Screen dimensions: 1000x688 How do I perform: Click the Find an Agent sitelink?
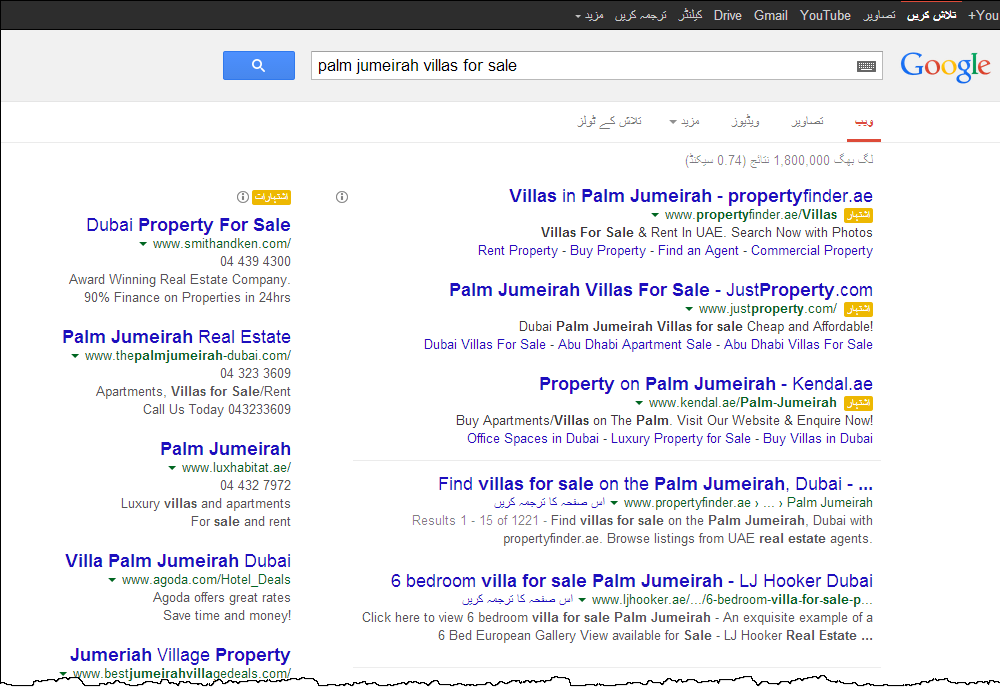tap(698, 251)
